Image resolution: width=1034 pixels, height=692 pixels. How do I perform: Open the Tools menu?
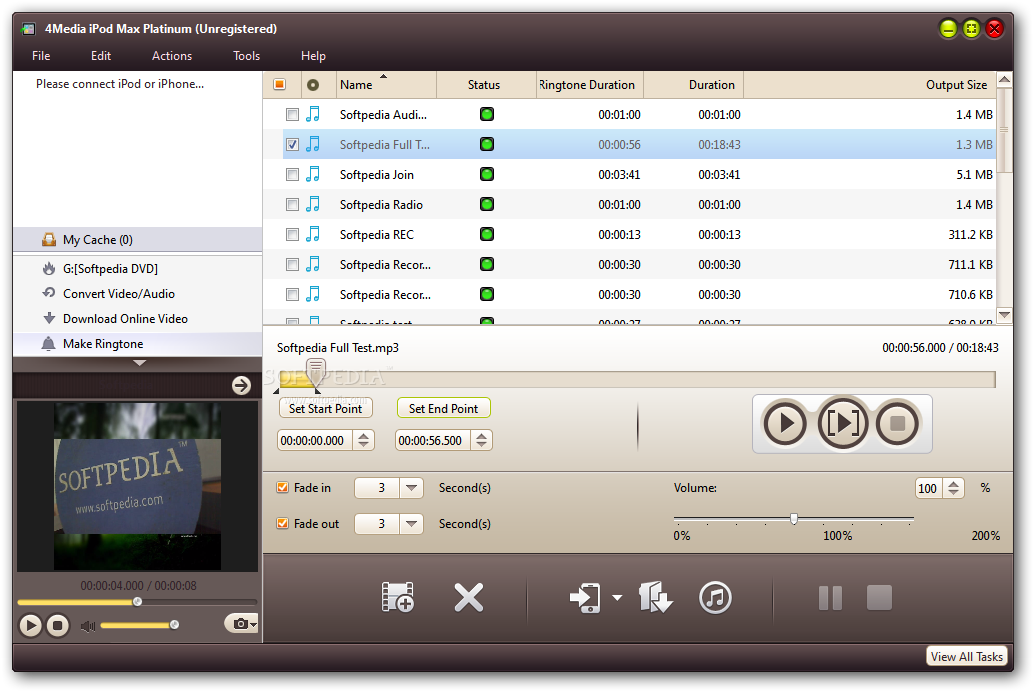247,56
